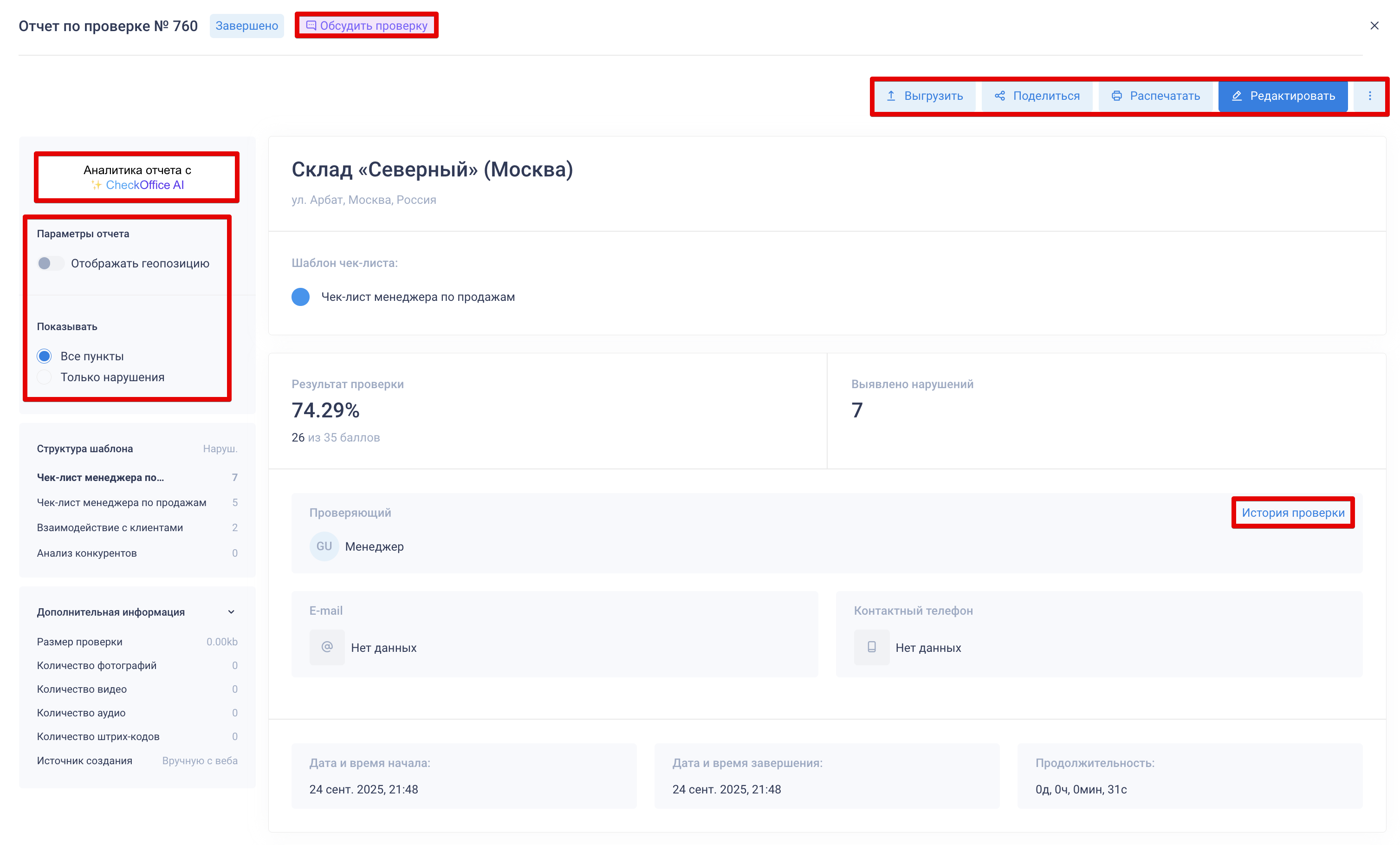
Task: Select the bold Чек-лист менеджера по… root item
Action: point(100,477)
